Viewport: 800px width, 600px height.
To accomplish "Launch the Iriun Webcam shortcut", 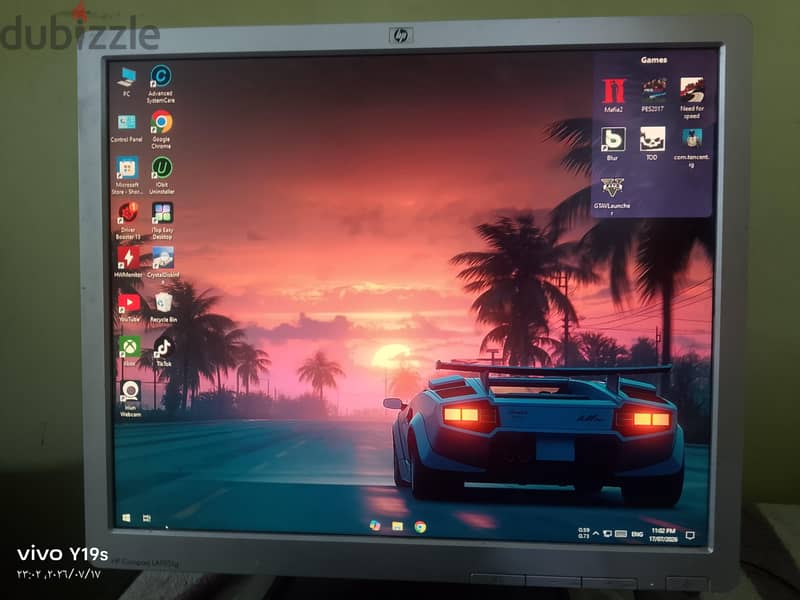I will point(131,399).
